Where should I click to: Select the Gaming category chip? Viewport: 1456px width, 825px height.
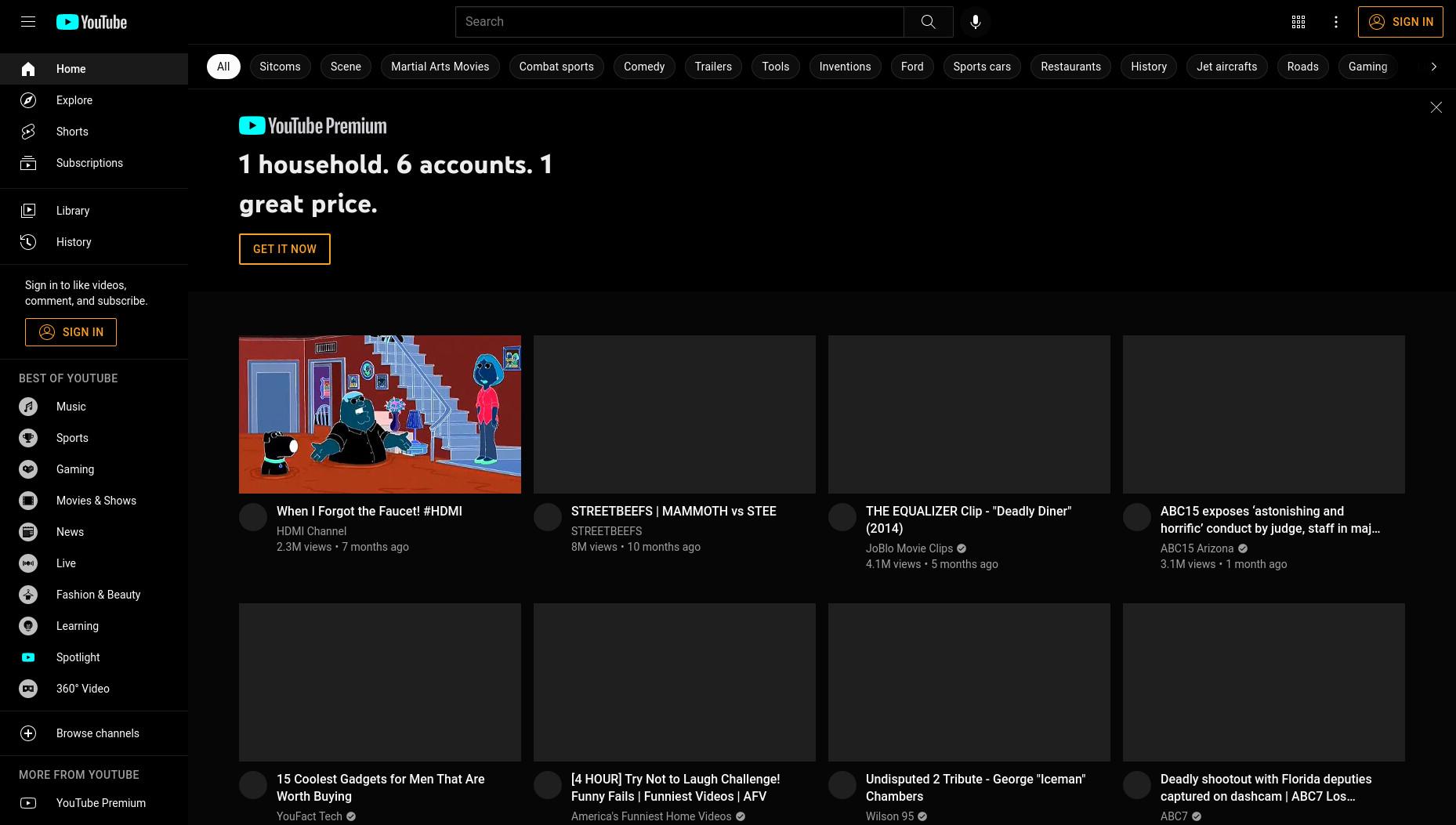coord(1367,67)
